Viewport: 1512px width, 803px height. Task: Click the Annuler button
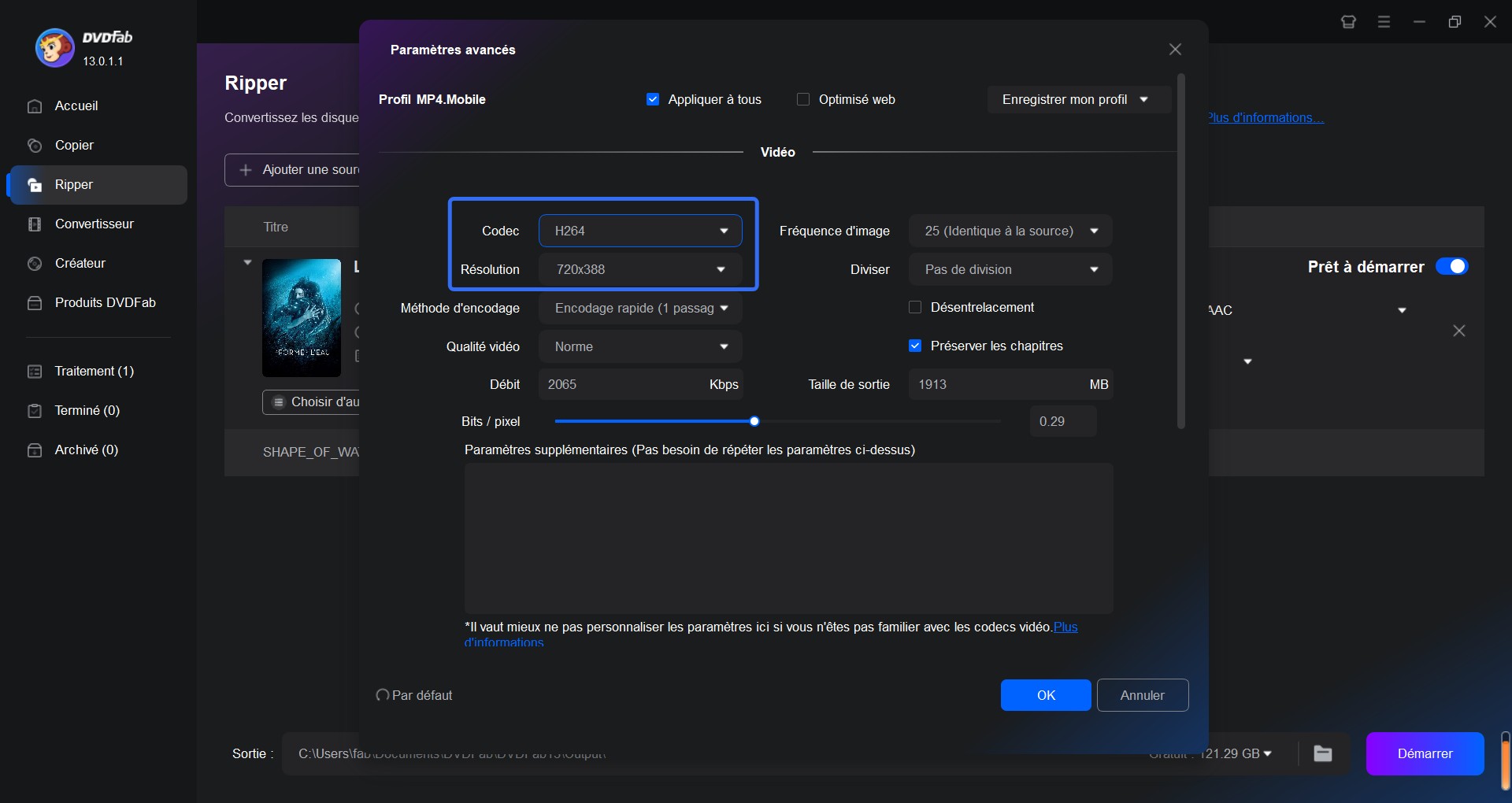1143,695
